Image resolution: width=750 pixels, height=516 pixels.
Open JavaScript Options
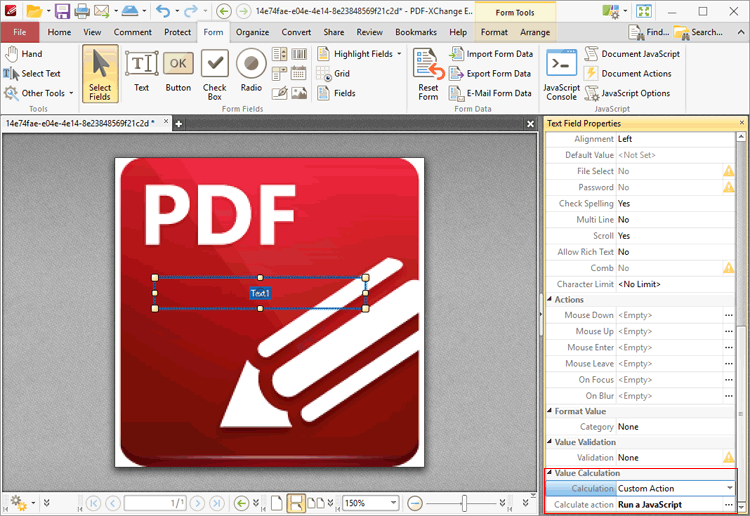click(628, 93)
